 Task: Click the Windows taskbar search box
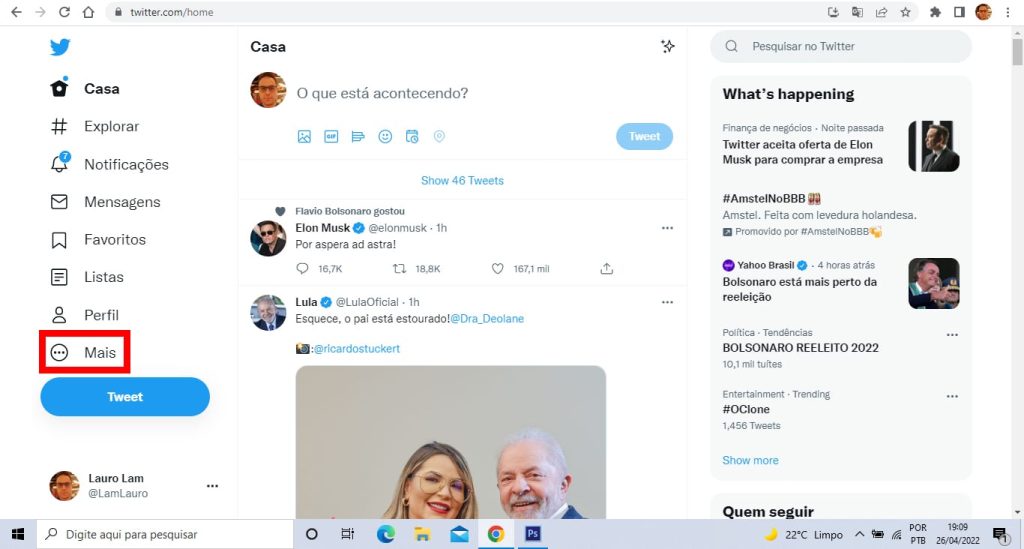click(165, 535)
